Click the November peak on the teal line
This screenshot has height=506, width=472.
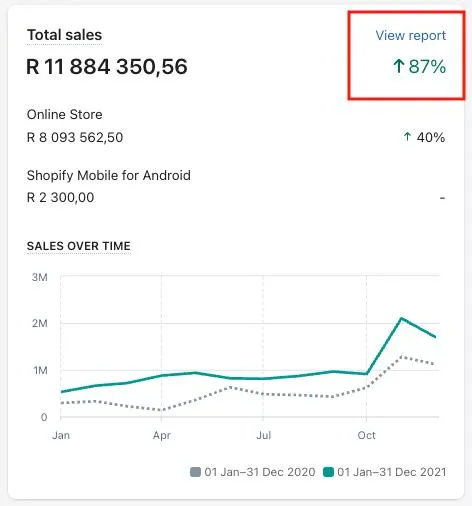[402, 318]
